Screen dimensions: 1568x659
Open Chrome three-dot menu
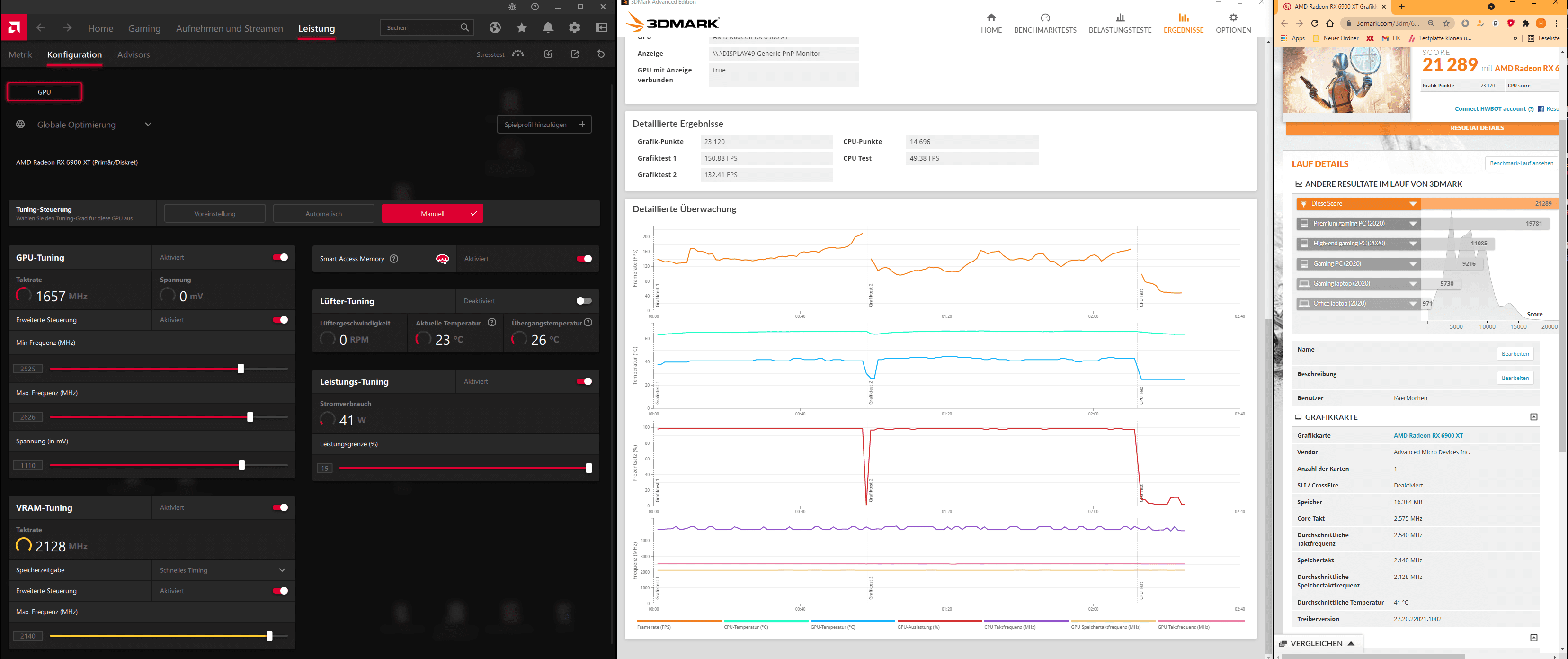pyautogui.click(x=1557, y=23)
